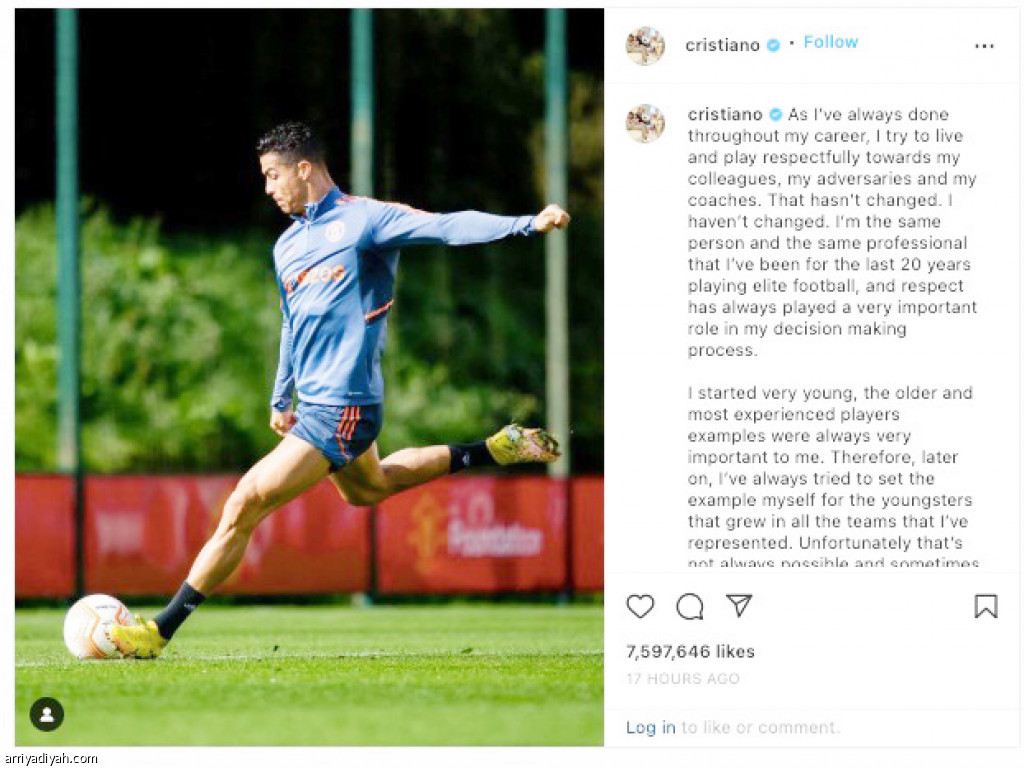The image size is (1024, 768).
Task: View the 7,597,646 likes list
Action: pos(690,652)
